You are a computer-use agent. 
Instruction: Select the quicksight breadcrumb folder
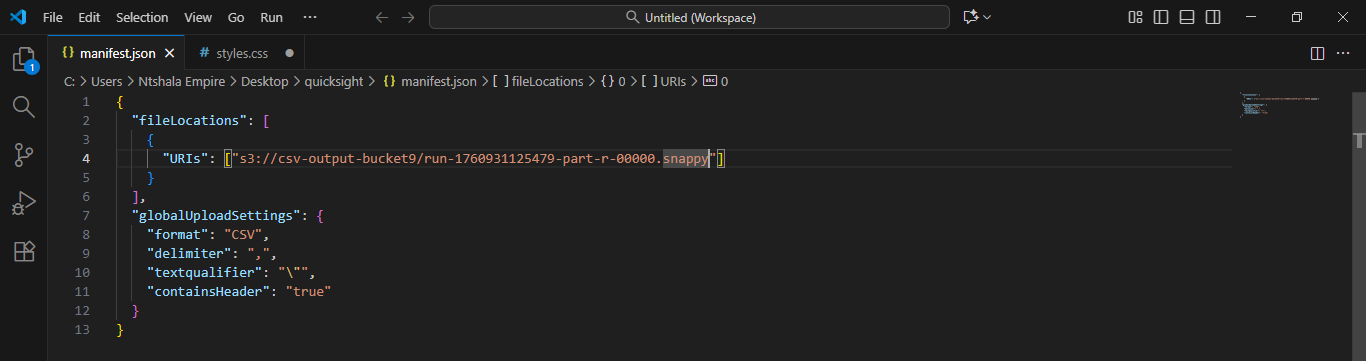334,82
